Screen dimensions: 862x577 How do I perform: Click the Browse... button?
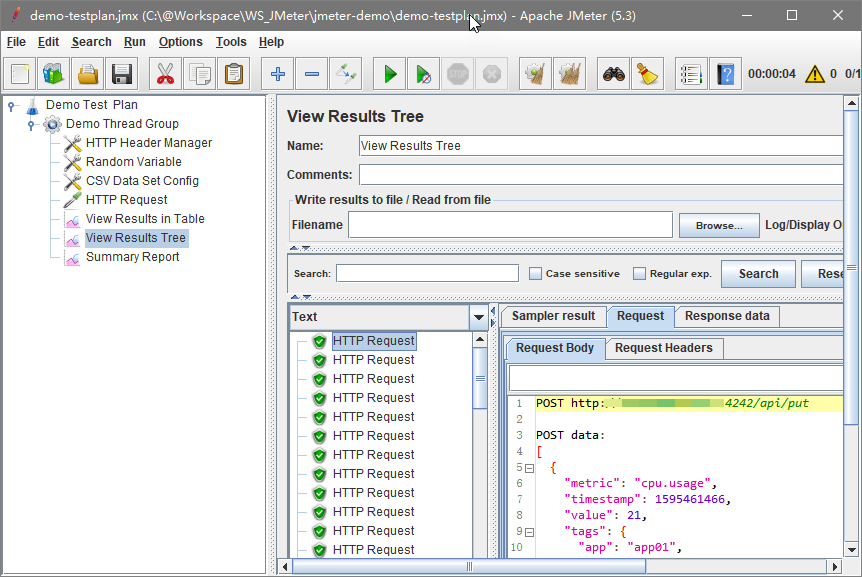click(x=719, y=226)
